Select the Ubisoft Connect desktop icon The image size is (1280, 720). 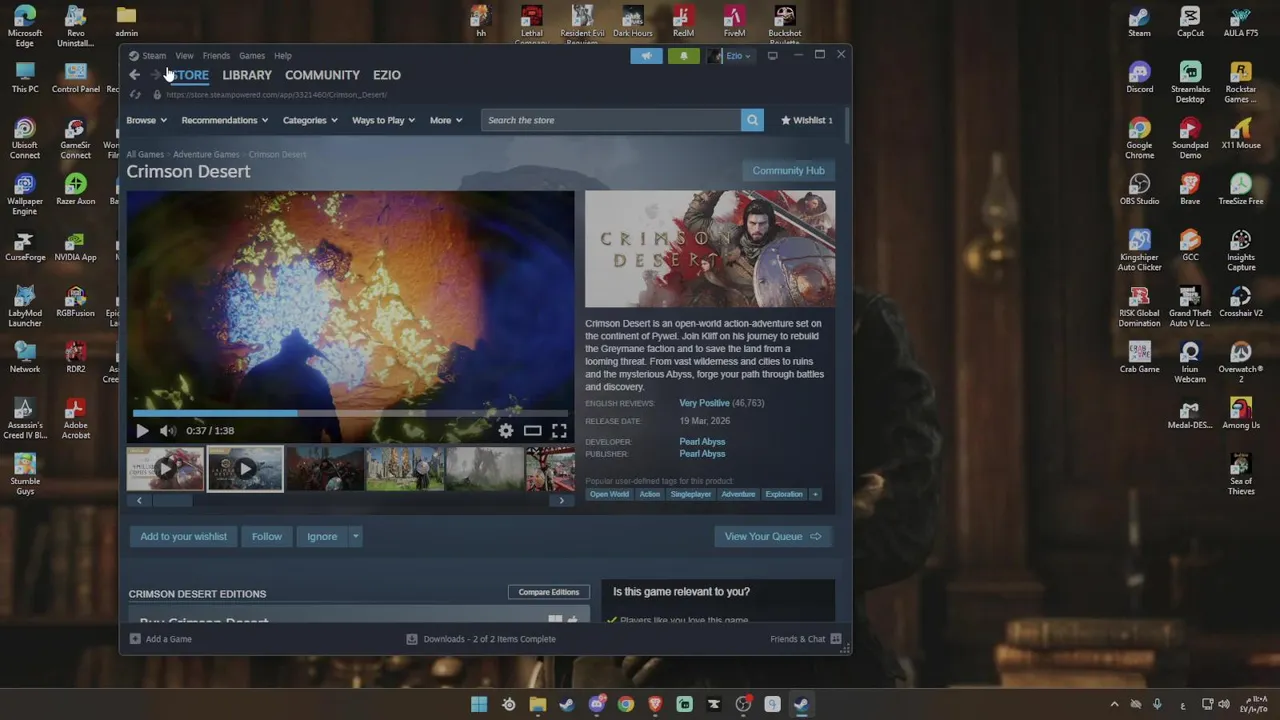[x=25, y=138]
